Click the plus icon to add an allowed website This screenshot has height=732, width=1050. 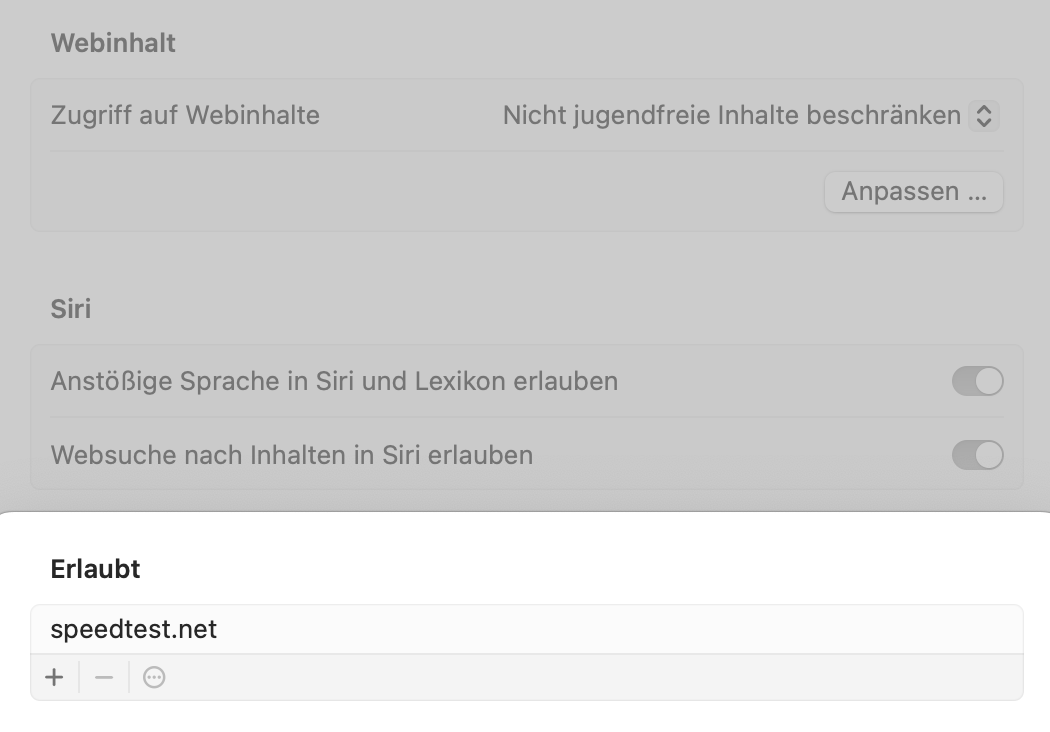54,678
